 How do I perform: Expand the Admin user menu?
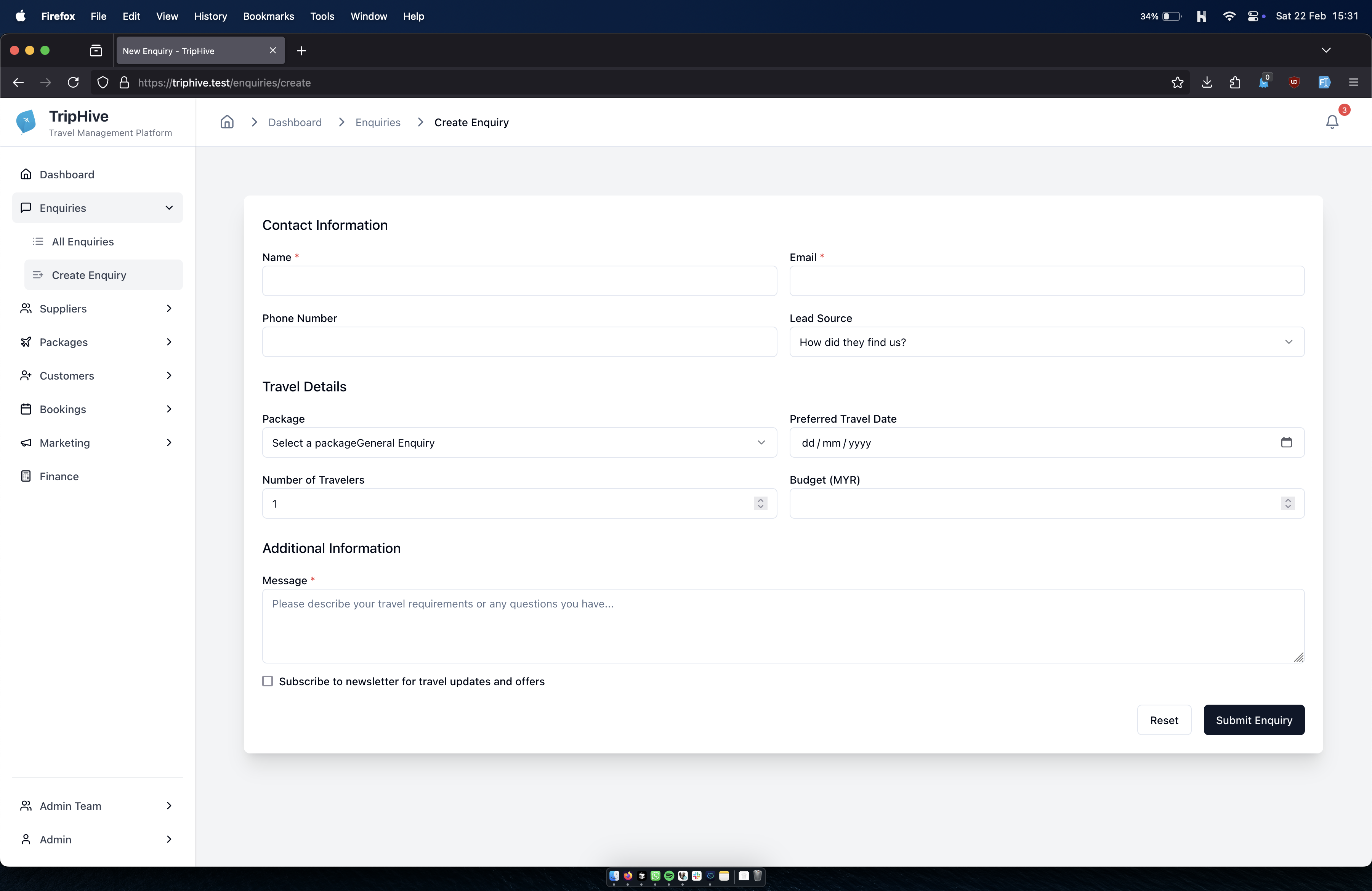(97, 838)
